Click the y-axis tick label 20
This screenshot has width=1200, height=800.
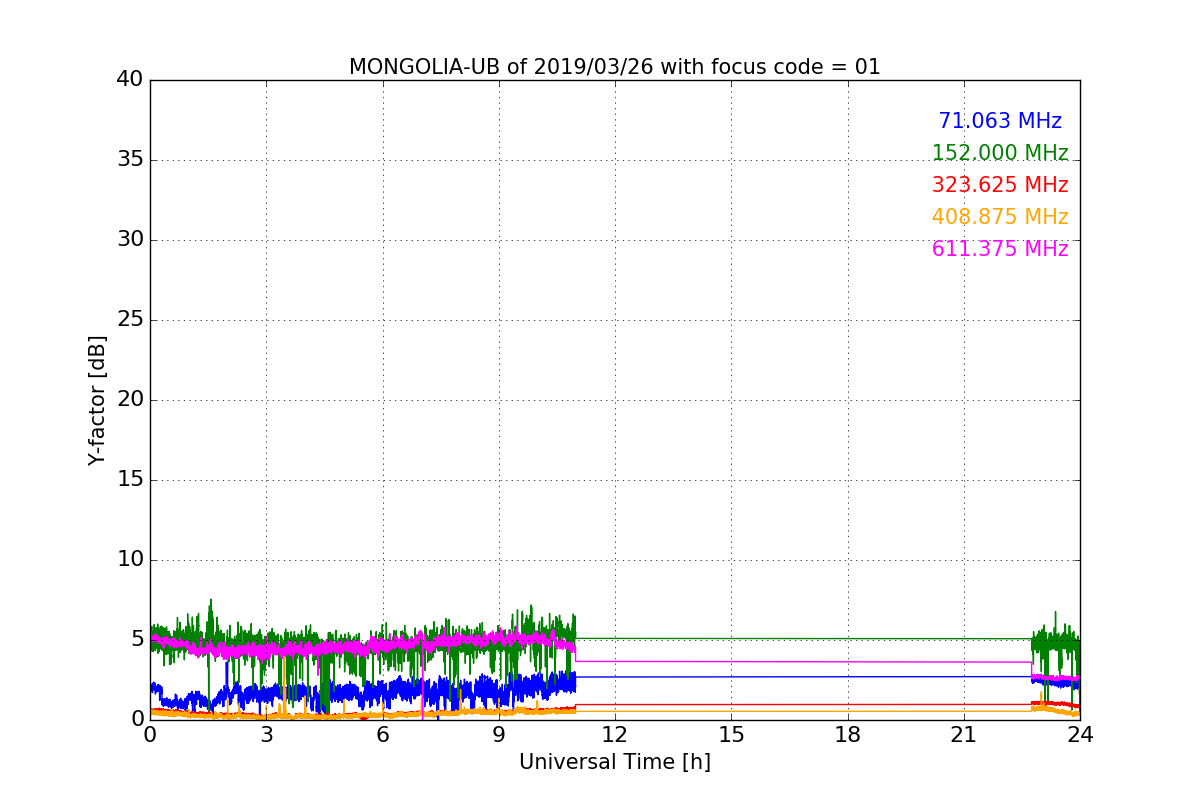129,399
